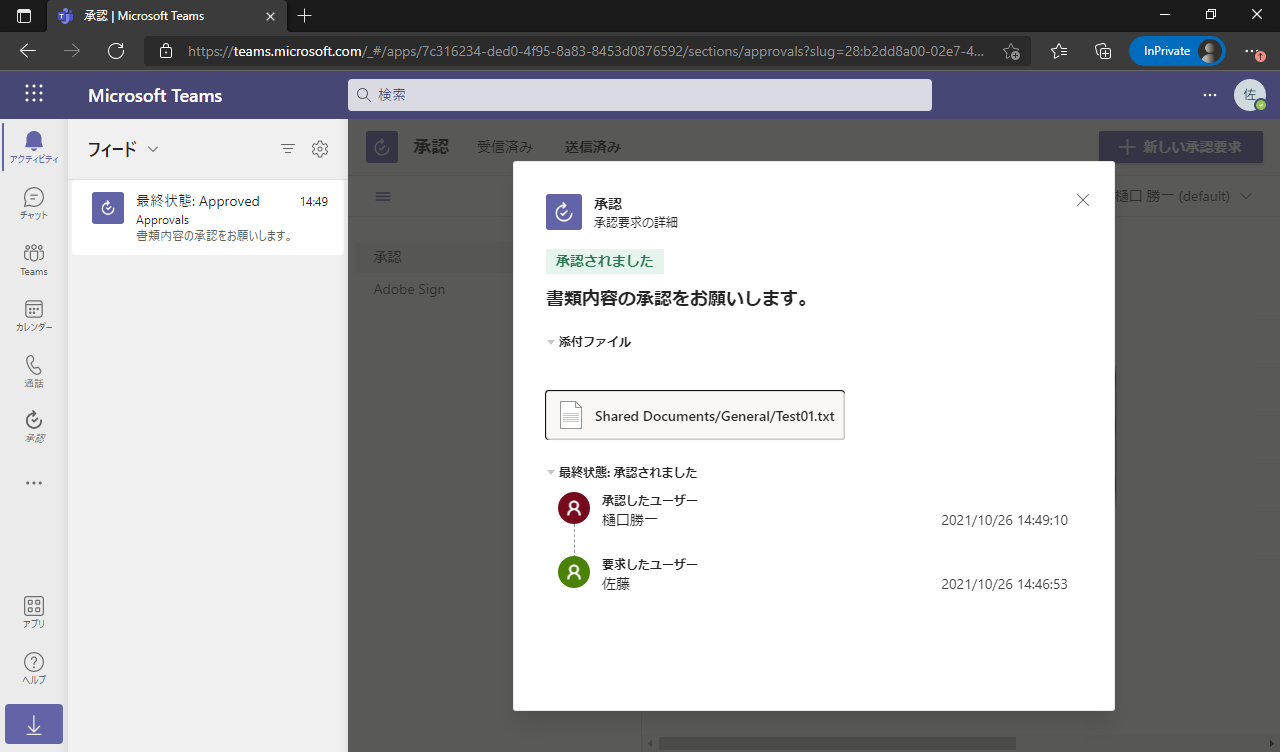Create a new approval request (新しい承認要求)

point(1181,147)
